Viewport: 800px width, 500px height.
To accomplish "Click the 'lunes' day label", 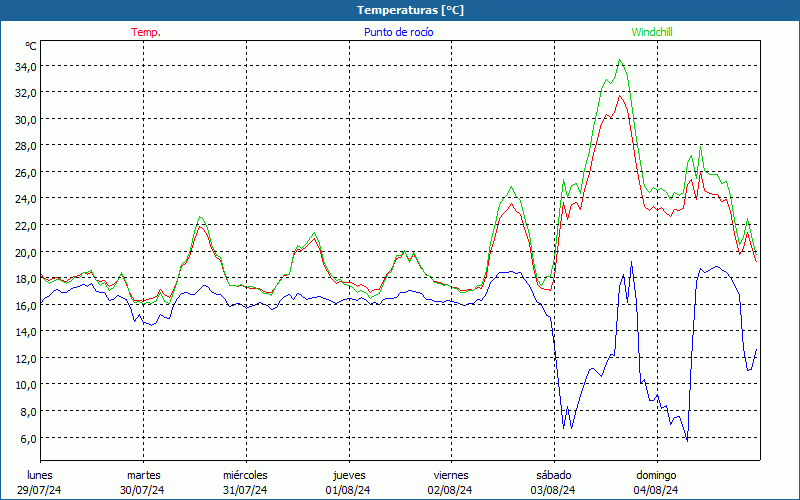I will click(x=40, y=475).
